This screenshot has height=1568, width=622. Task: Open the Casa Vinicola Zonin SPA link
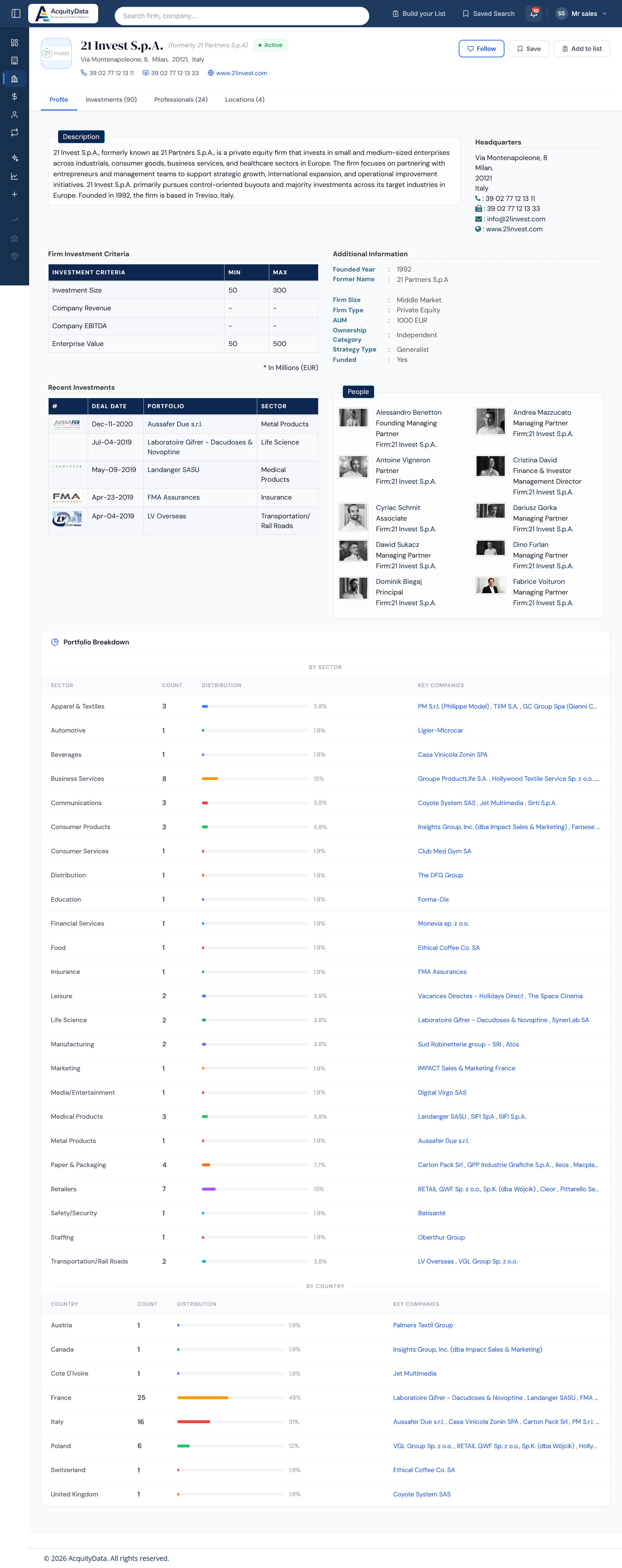coord(452,755)
